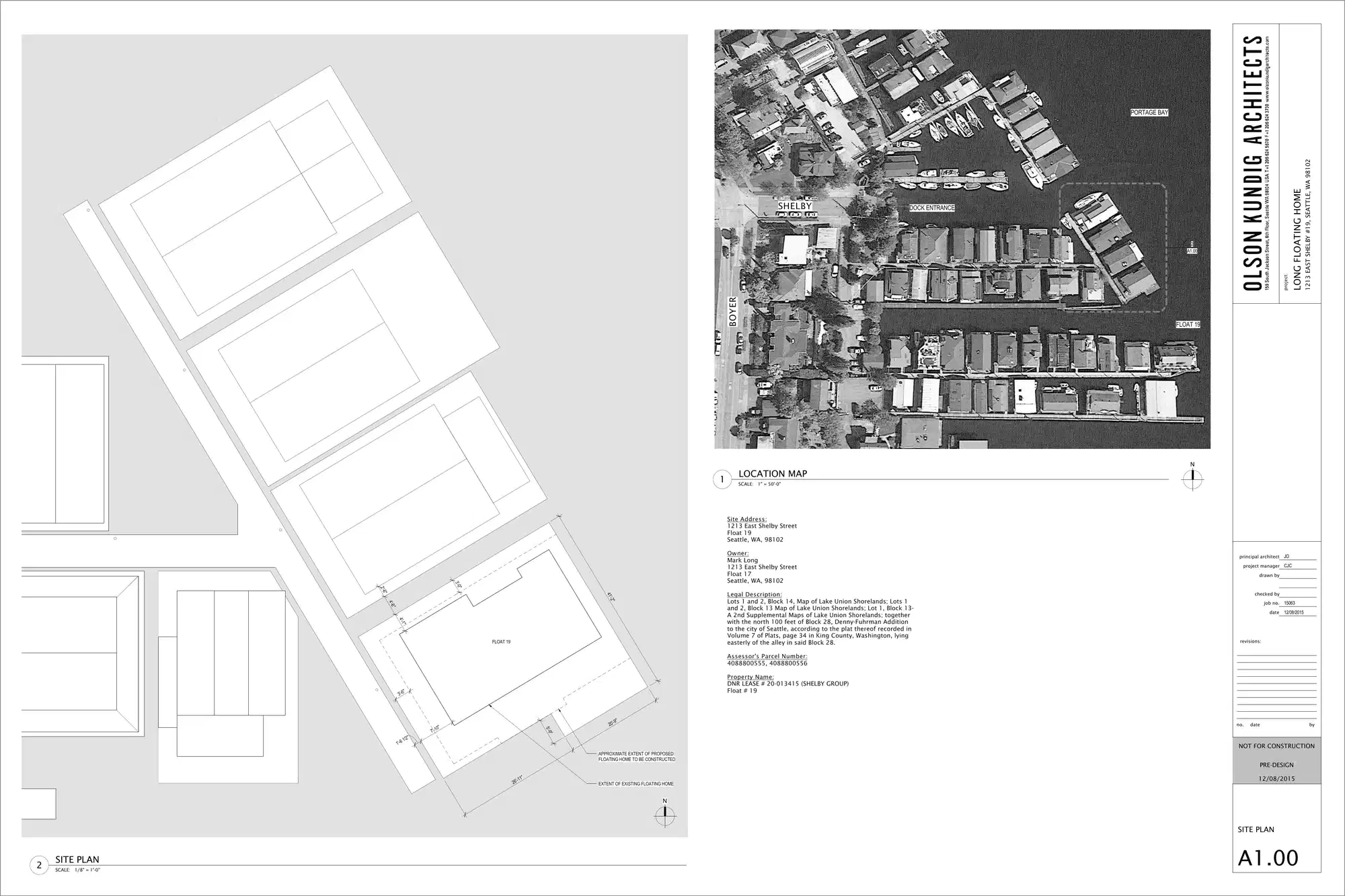The height and width of the screenshot is (896, 1345).
Task: Click SITE PLAN sheet name in the title block
Action: coord(1256,829)
